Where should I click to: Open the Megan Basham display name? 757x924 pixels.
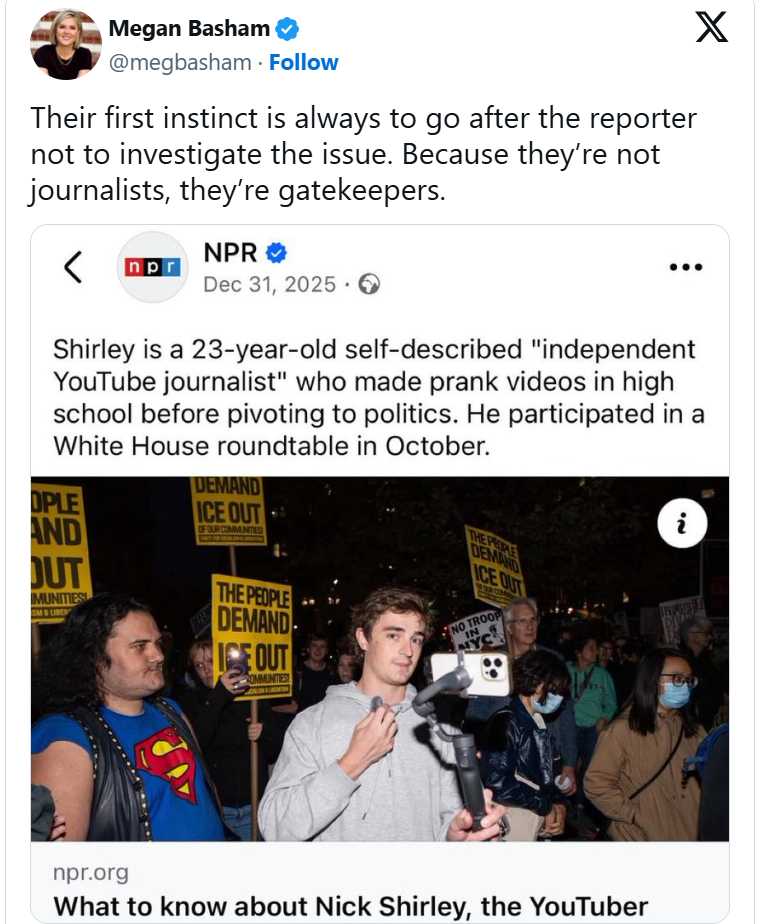[x=189, y=30]
